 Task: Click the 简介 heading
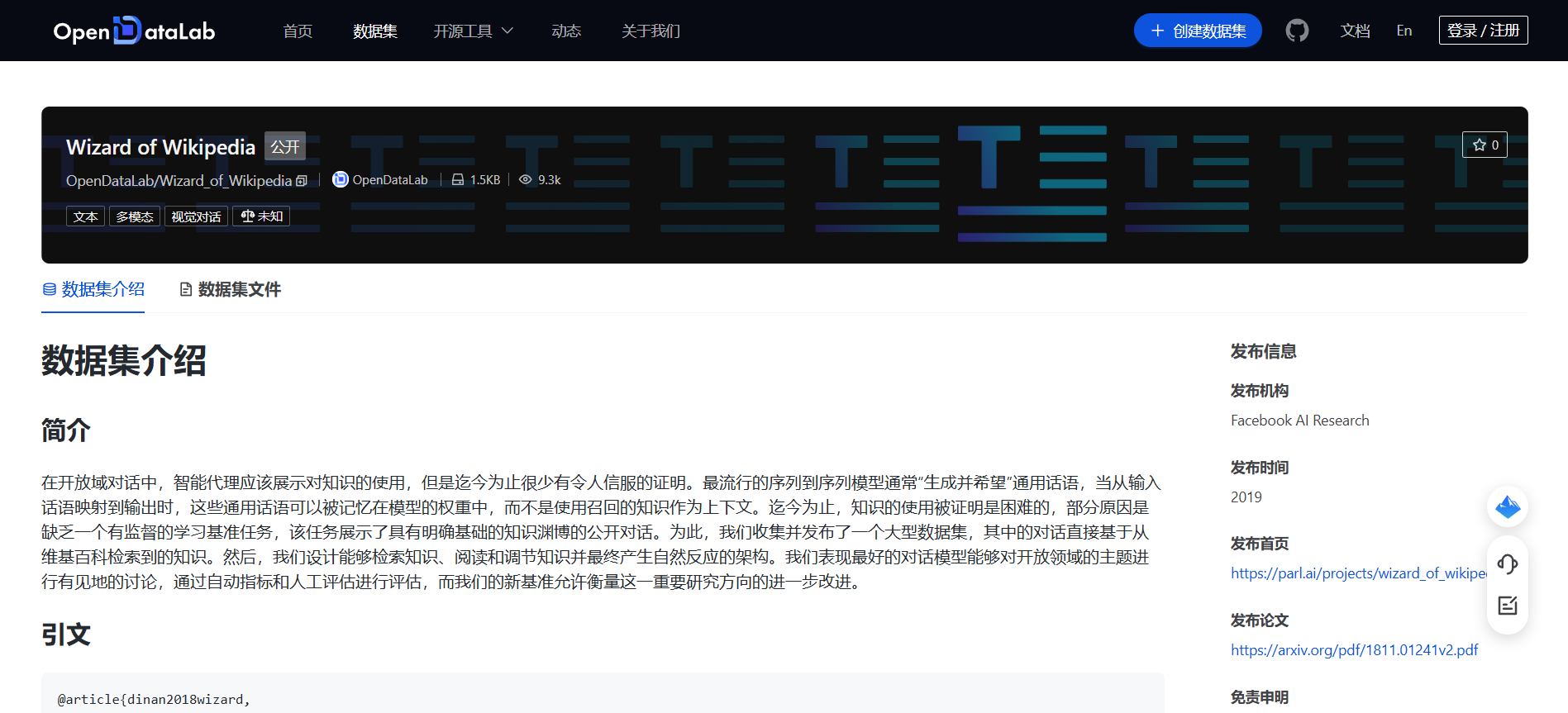pyautogui.click(x=66, y=430)
